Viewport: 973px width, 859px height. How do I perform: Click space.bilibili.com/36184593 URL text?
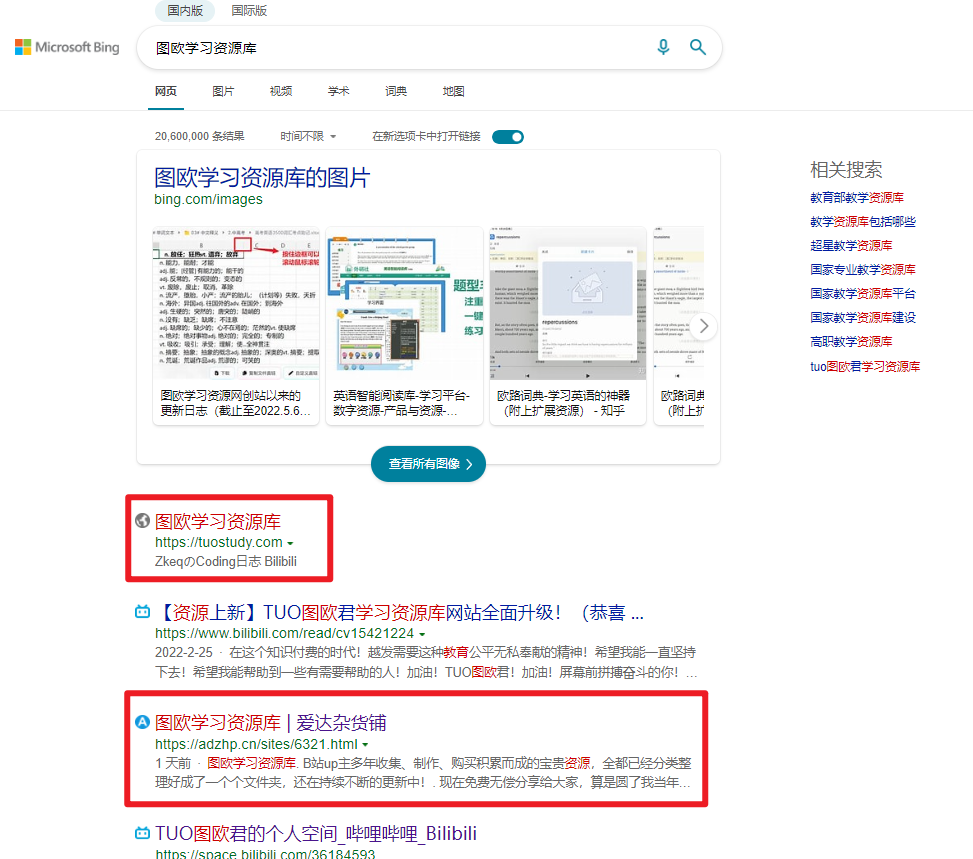(x=265, y=853)
